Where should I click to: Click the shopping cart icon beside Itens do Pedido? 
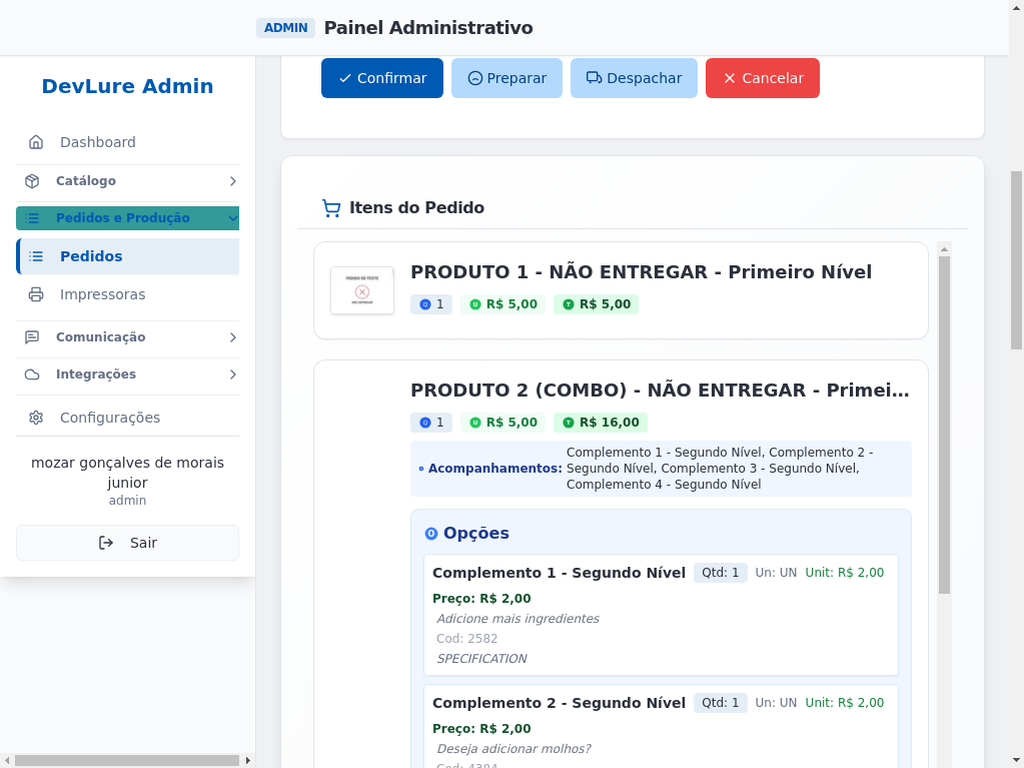(331, 208)
